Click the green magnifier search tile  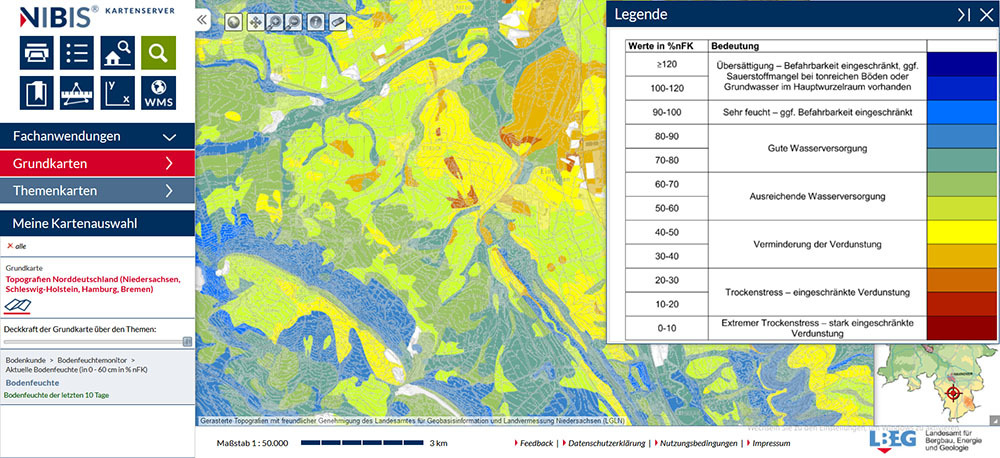click(158, 51)
